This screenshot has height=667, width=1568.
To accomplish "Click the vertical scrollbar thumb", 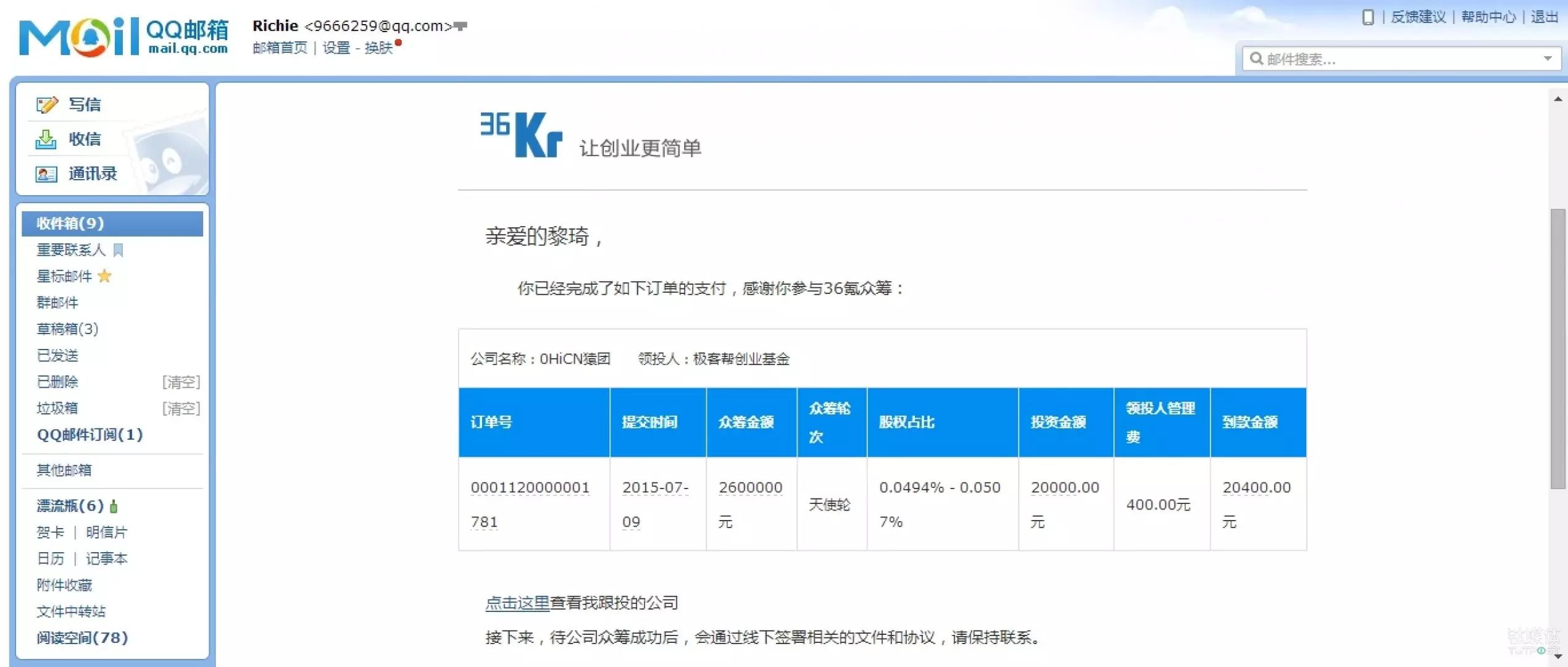I will [x=1558, y=350].
